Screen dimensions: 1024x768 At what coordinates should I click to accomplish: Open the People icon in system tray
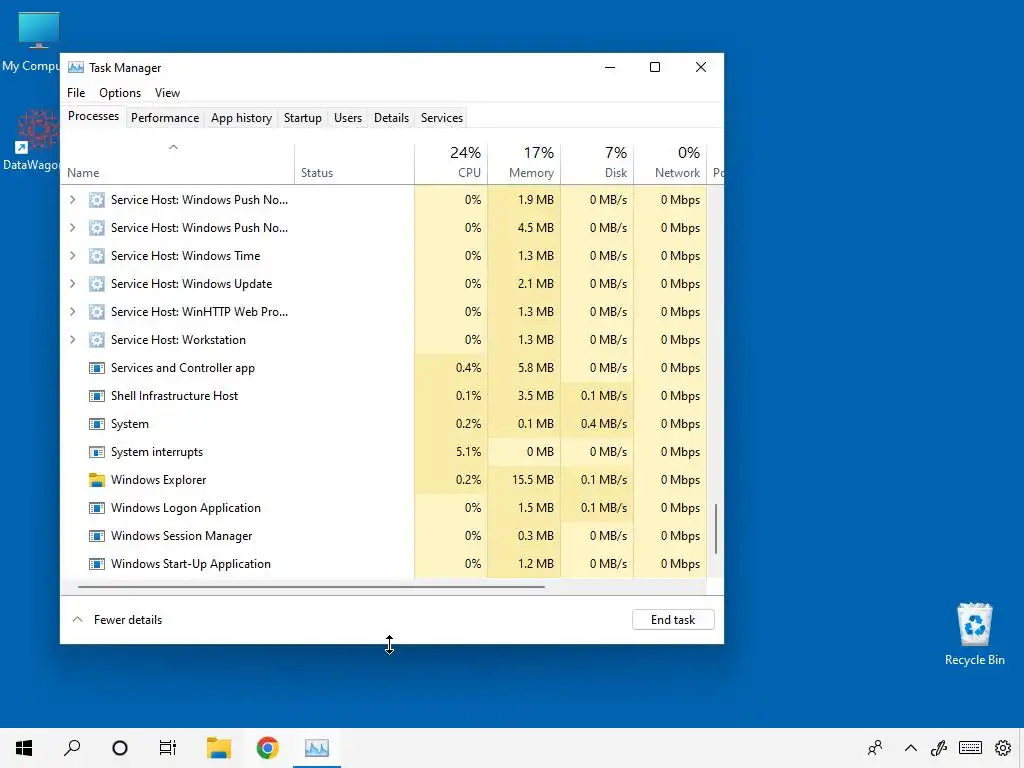pyautogui.click(x=875, y=748)
